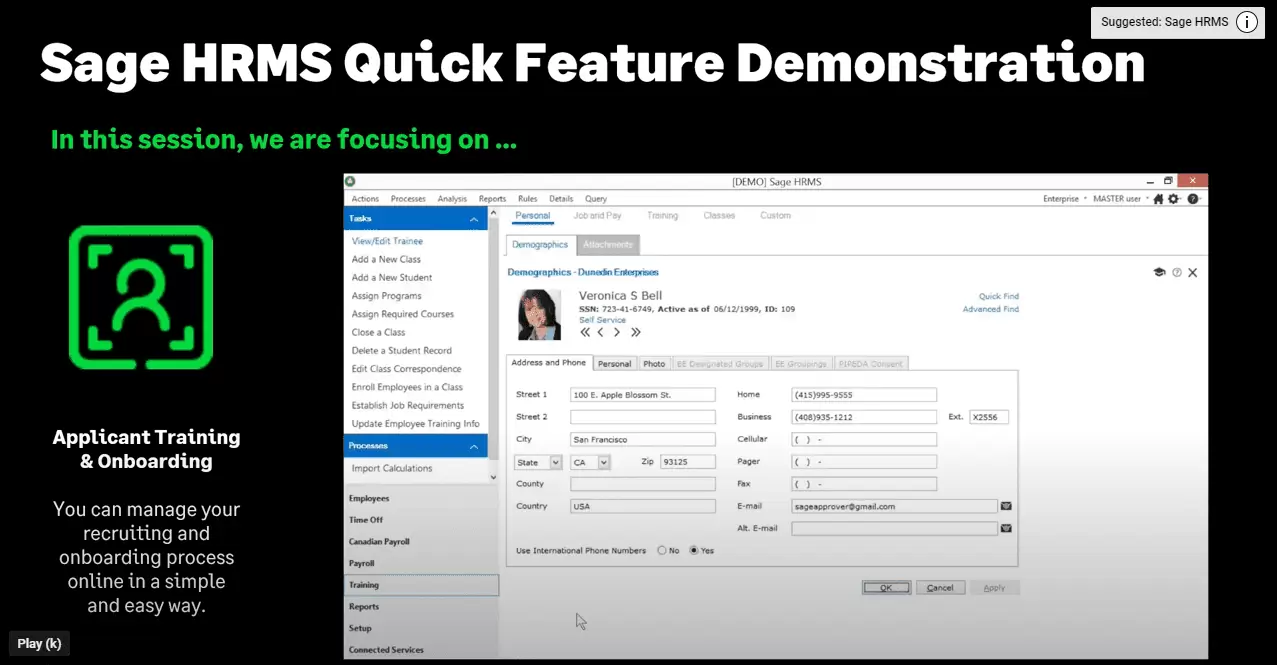Click the graduation cap training icon
This screenshot has width=1277, height=665.
click(x=1159, y=272)
